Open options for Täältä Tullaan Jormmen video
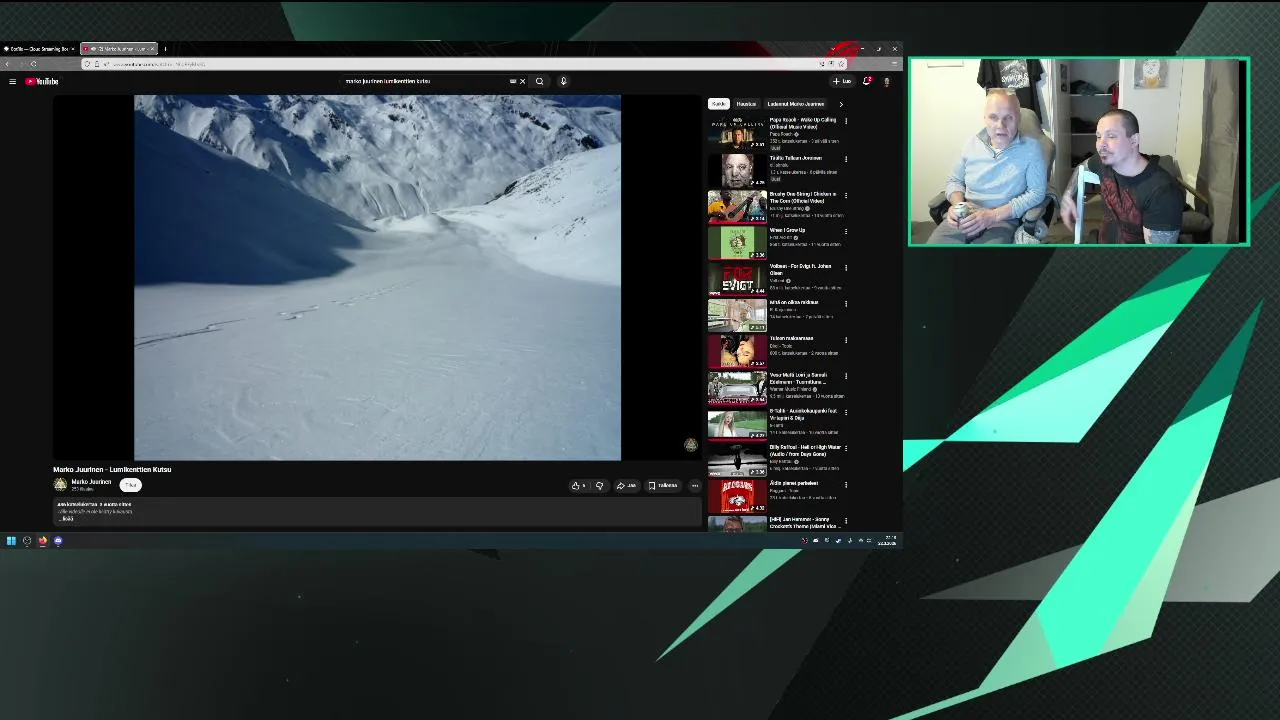The image size is (1280, 720). pos(846,158)
